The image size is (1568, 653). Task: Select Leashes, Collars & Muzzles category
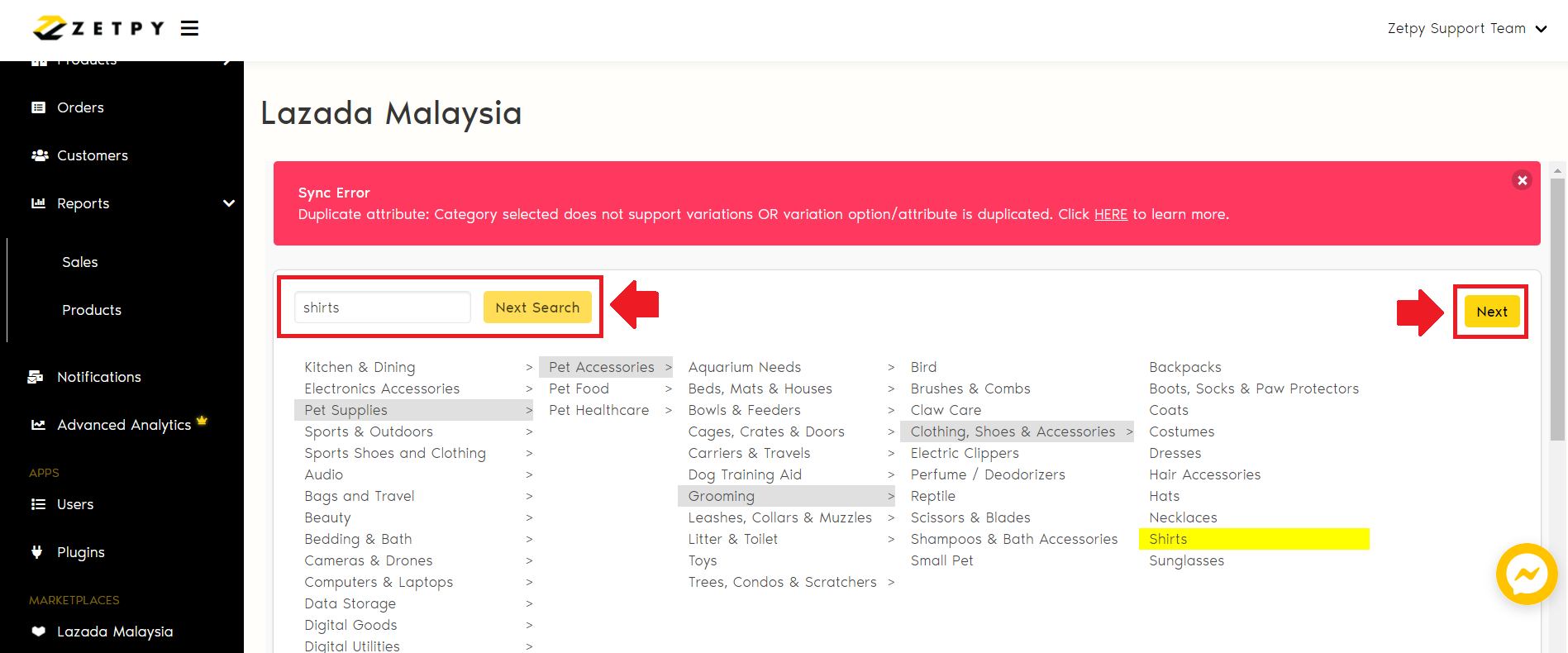tap(779, 517)
